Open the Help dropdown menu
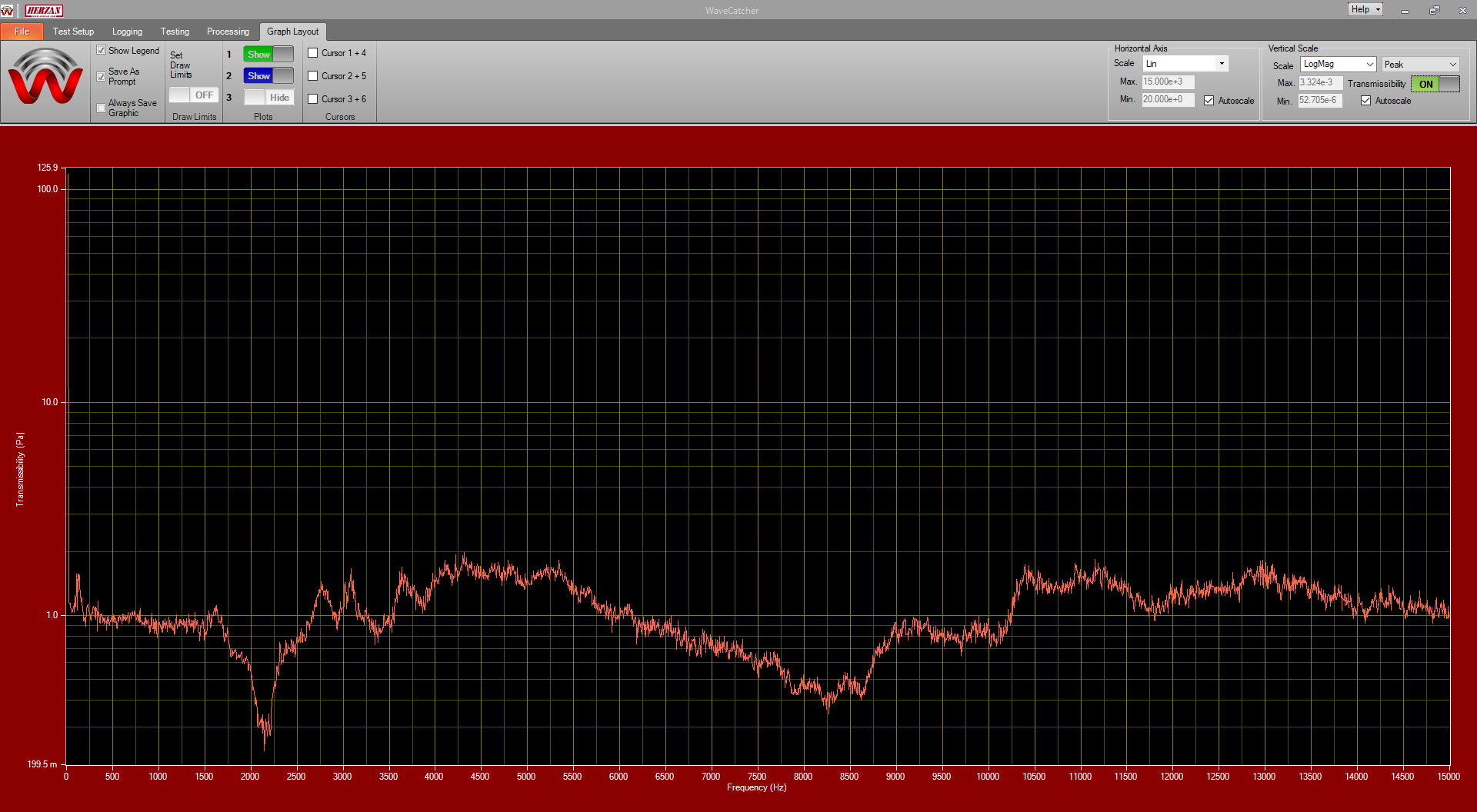Screen dimensions: 1477x812 tap(1365, 9)
